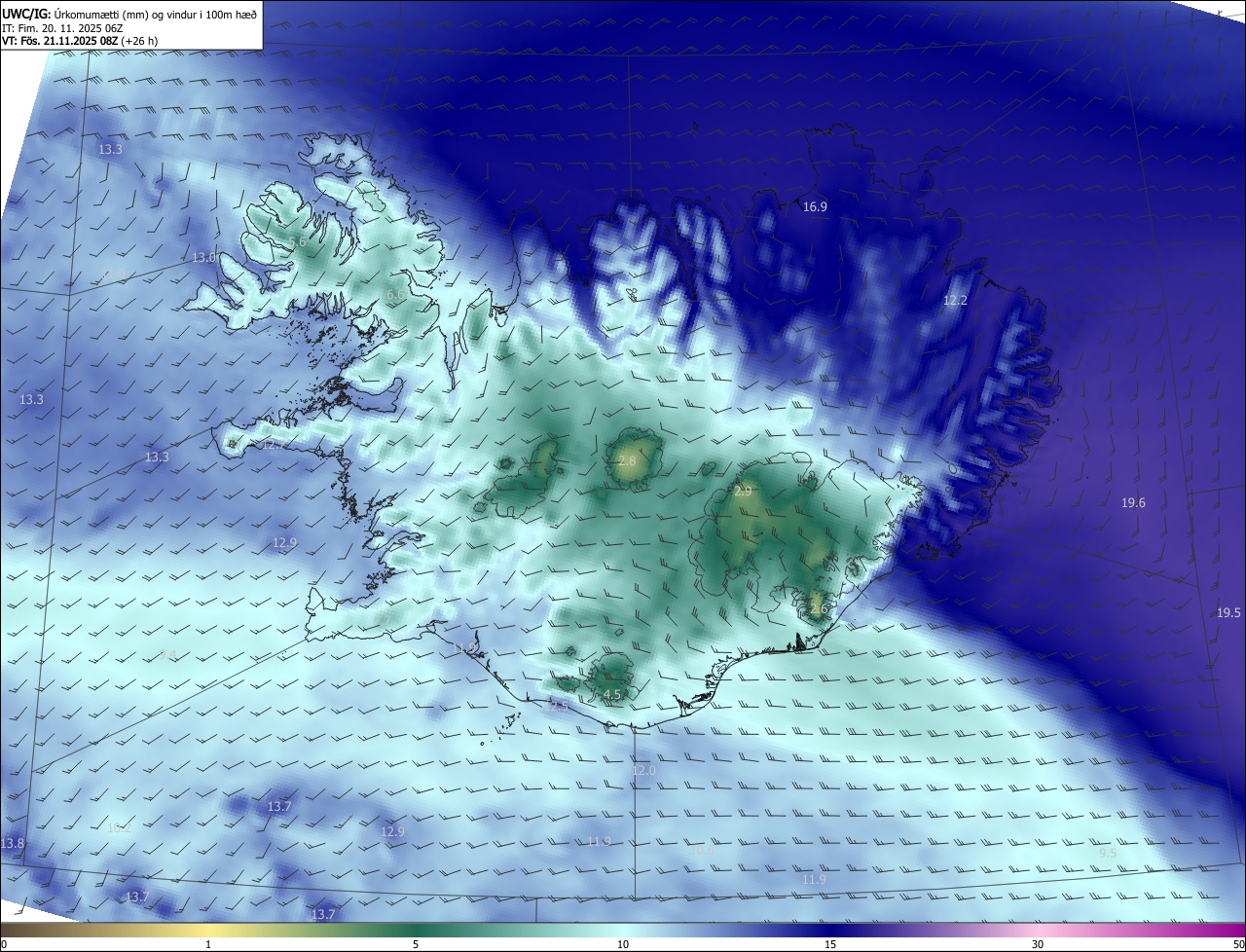1246x952 pixels.
Task: Select the 'IT: Fim. 20. 11. 2025 06Z' line
Action: coord(62,27)
